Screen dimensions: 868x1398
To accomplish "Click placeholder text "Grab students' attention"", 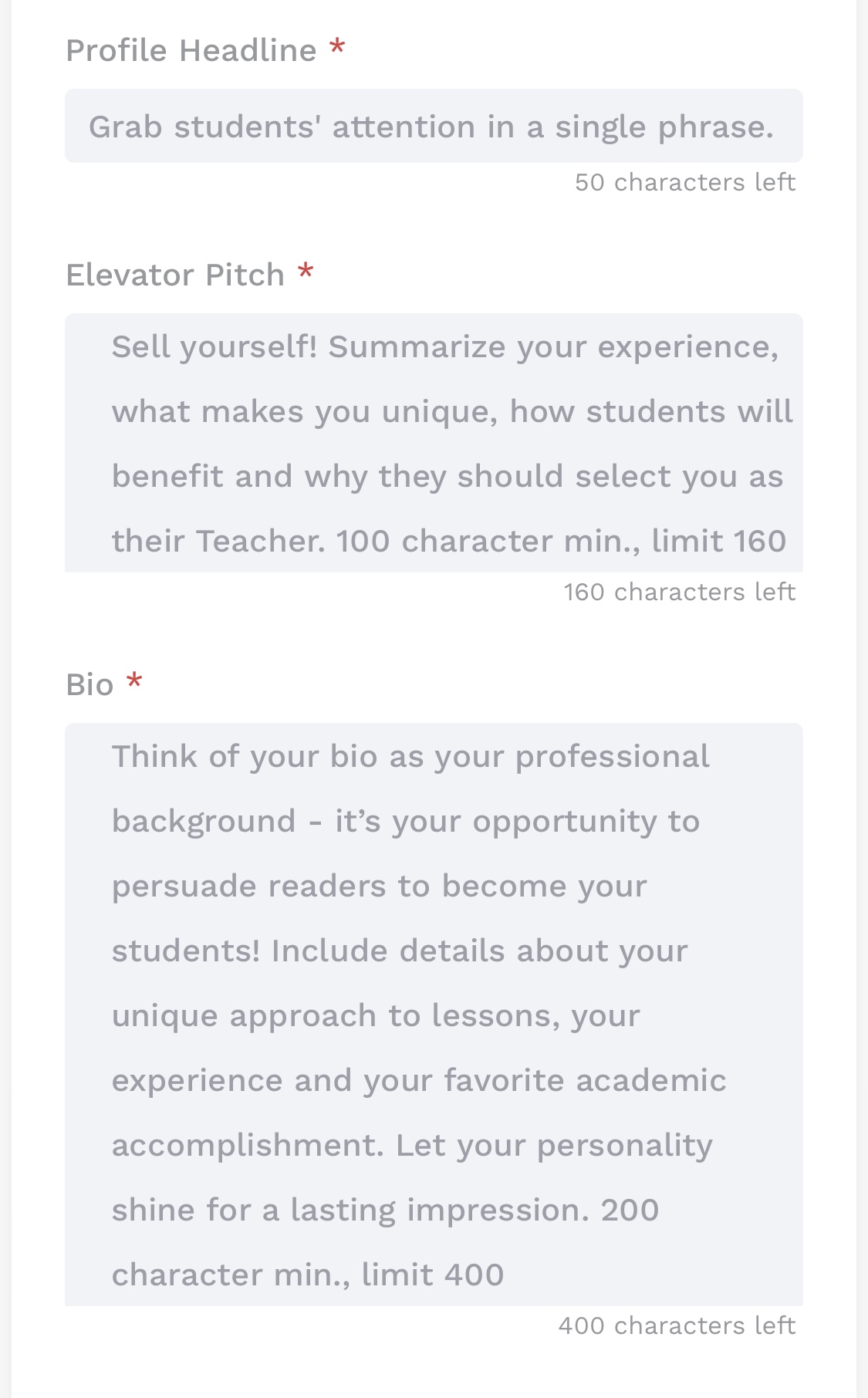I will click(x=282, y=127).
